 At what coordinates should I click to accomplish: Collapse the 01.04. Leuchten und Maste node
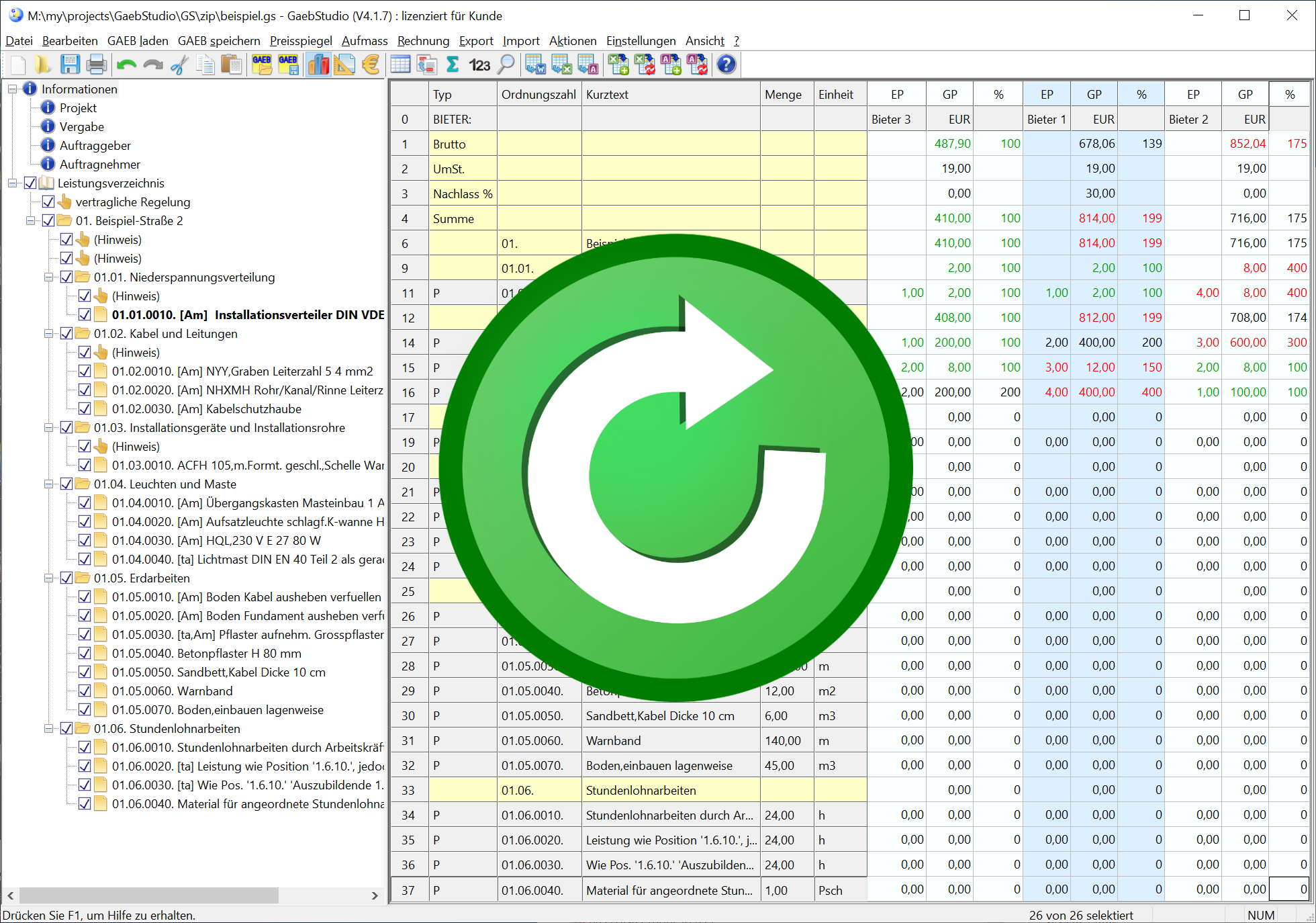pyautogui.click(x=48, y=484)
